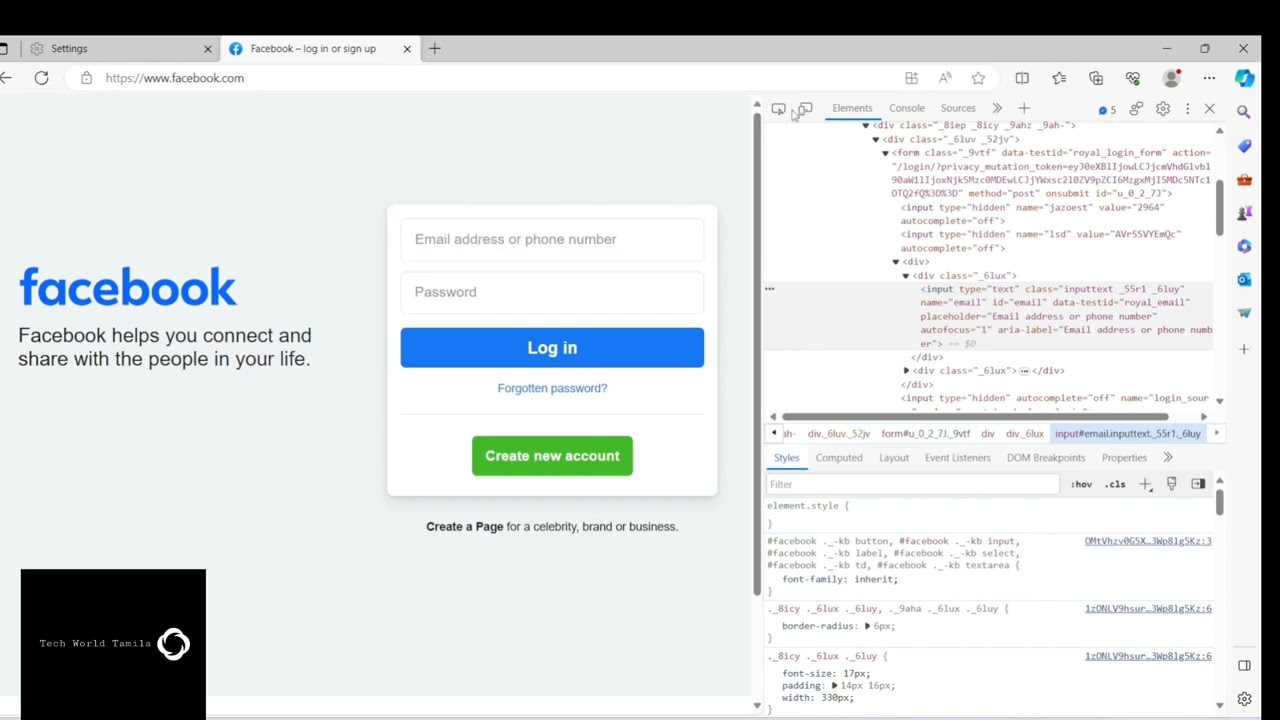Switch to the Console tab
1280x720 pixels.
tap(907, 108)
